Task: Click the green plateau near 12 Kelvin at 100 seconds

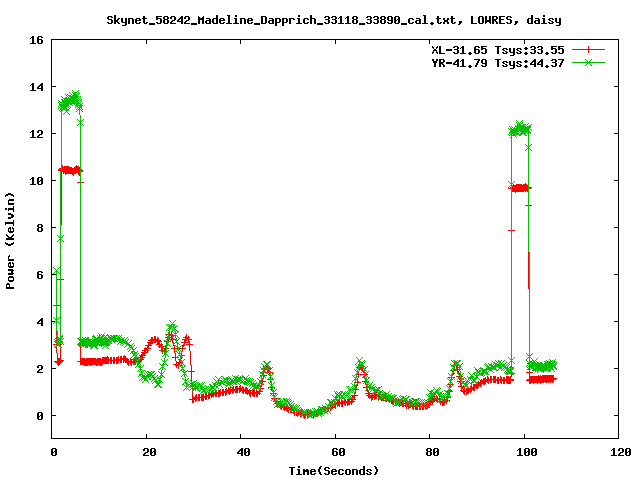Action: coord(520,129)
